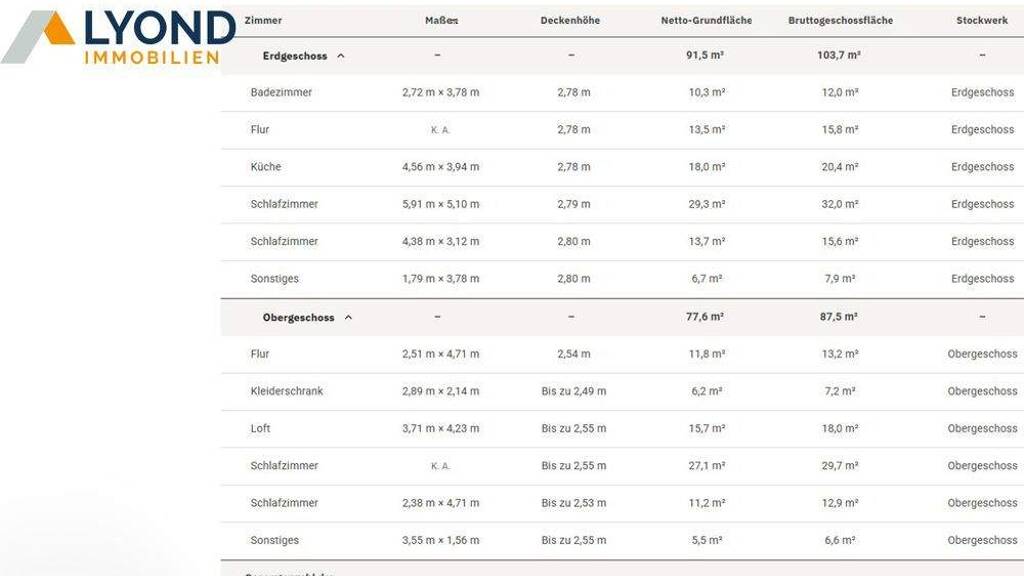This screenshot has width=1024, height=576.
Task: Click the Zimmer column header
Action: coord(263,20)
